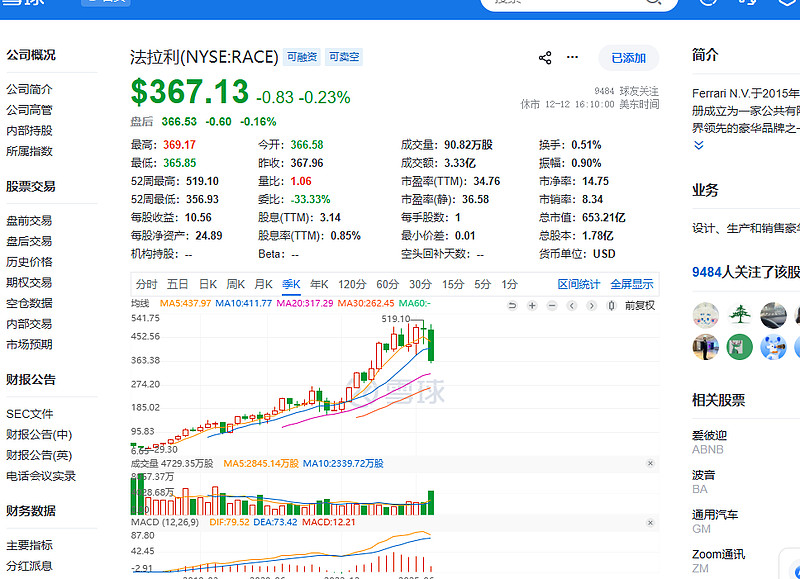Zoom in the chart with plus icon
Image resolution: width=800 pixels, height=579 pixels.
[x=533, y=305]
